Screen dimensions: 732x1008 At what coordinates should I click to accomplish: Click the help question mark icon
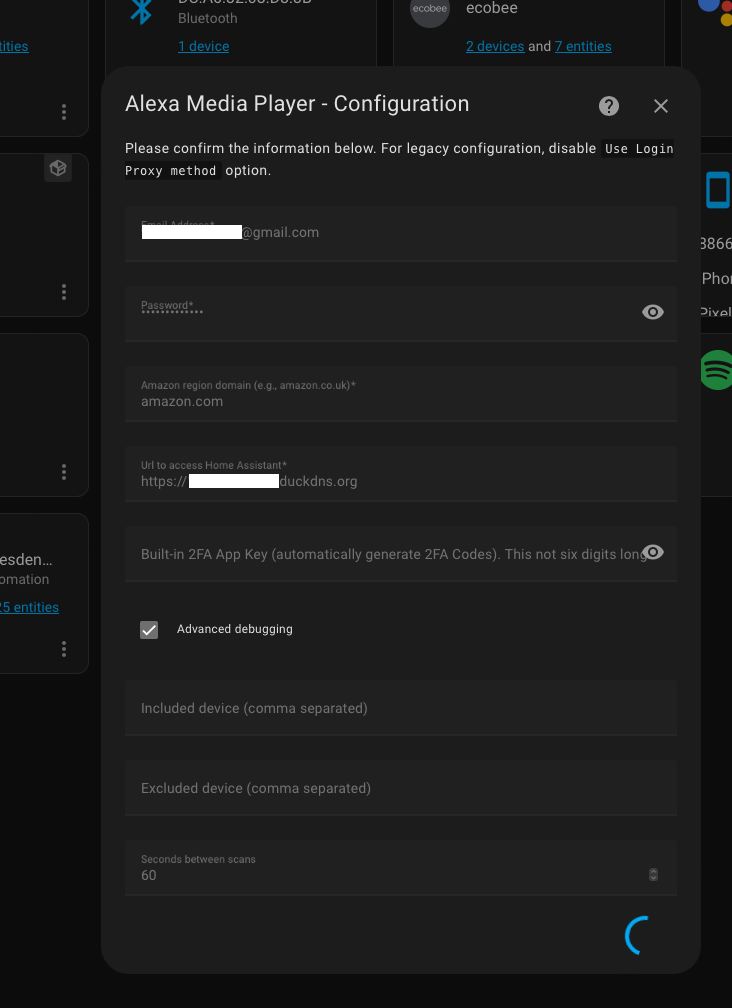tap(608, 105)
